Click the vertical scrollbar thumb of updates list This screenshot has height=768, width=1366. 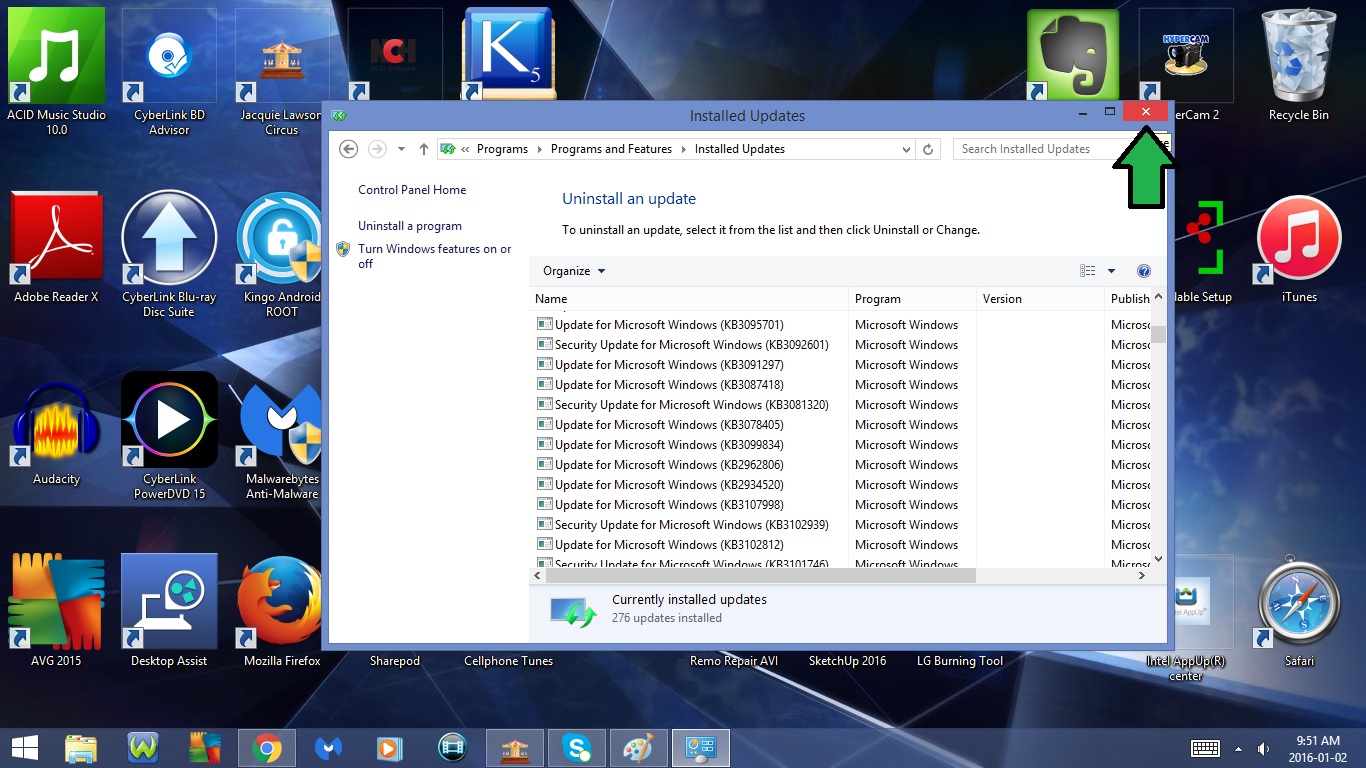coord(1159,333)
